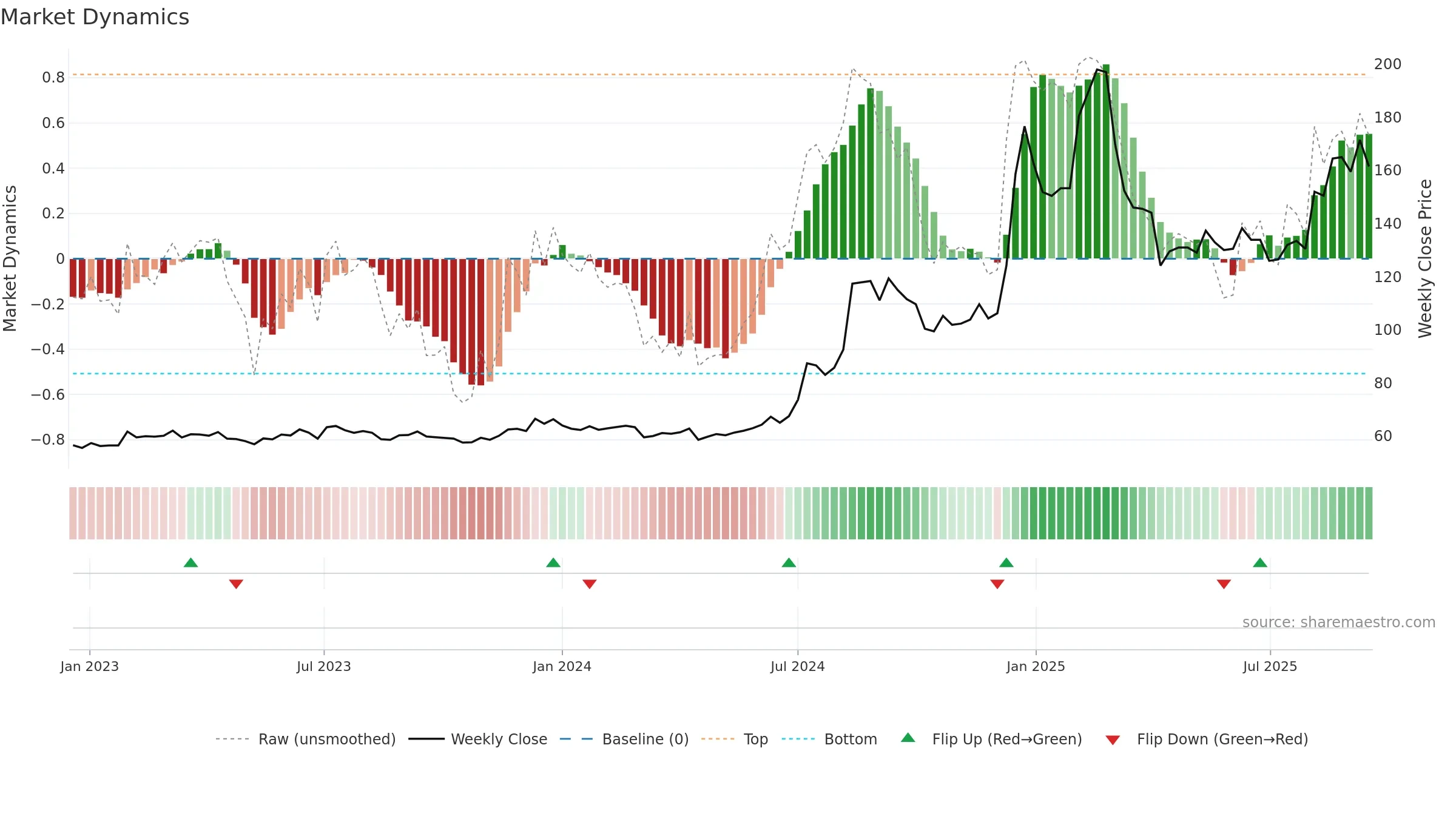Viewport: 1456px width, 819px height.
Task: Click the 120 tick on the price axis
Action: [1388, 277]
